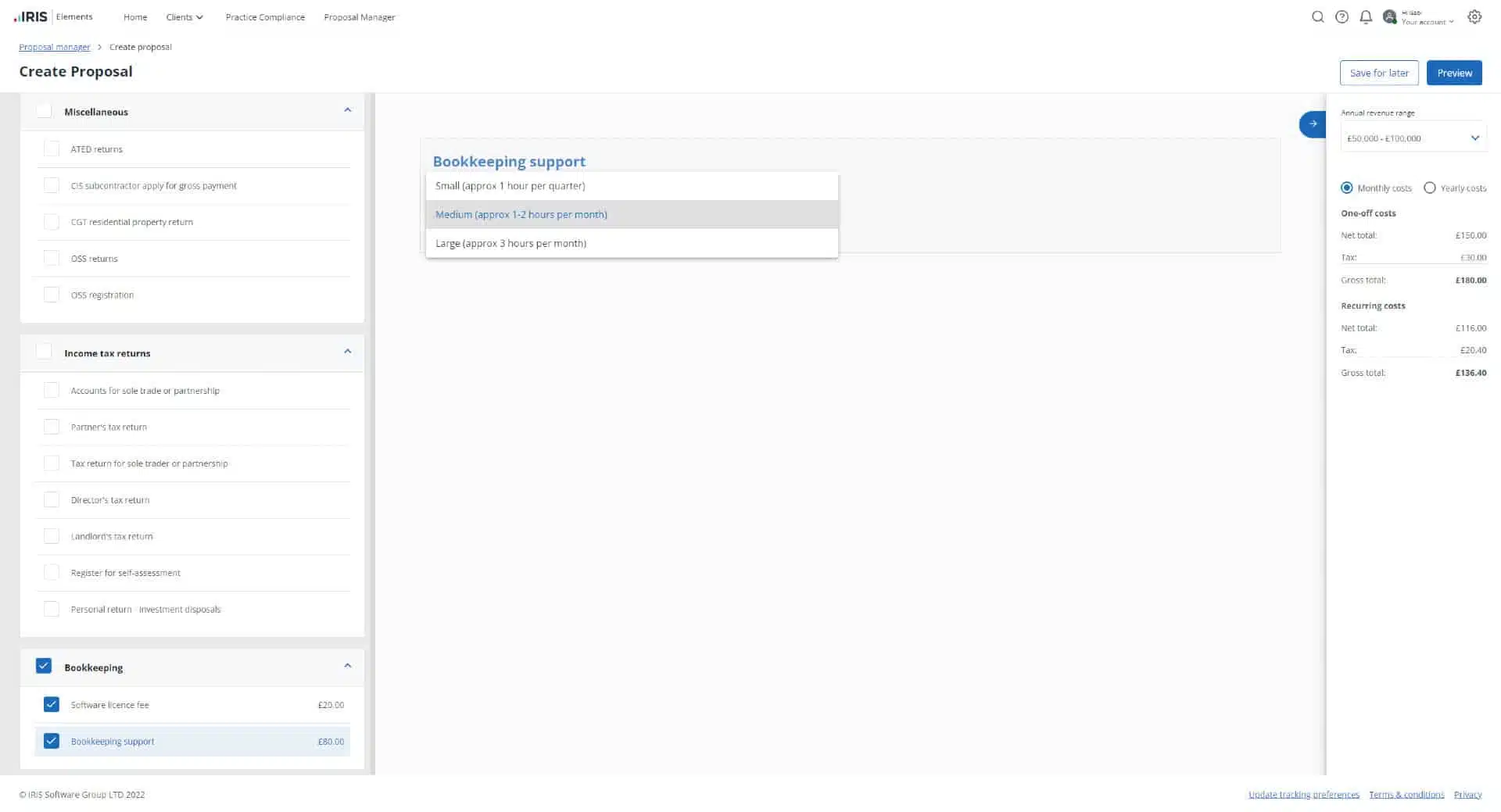
Task: Click the £80.00 Bookkeeping support price
Action: pyautogui.click(x=331, y=742)
